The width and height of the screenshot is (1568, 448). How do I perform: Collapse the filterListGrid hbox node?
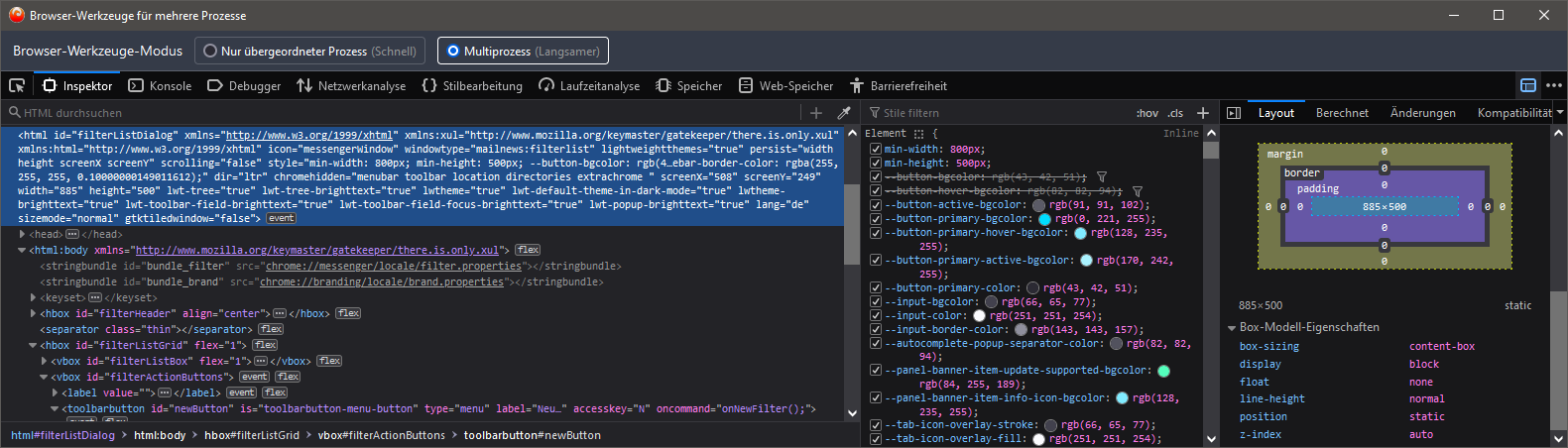tap(33, 346)
